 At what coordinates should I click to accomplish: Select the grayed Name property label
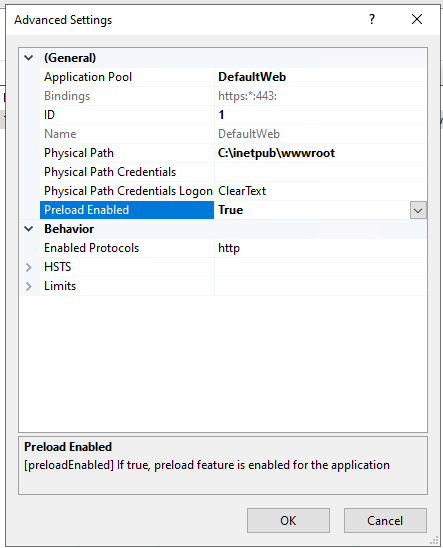click(x=60, y=134)
